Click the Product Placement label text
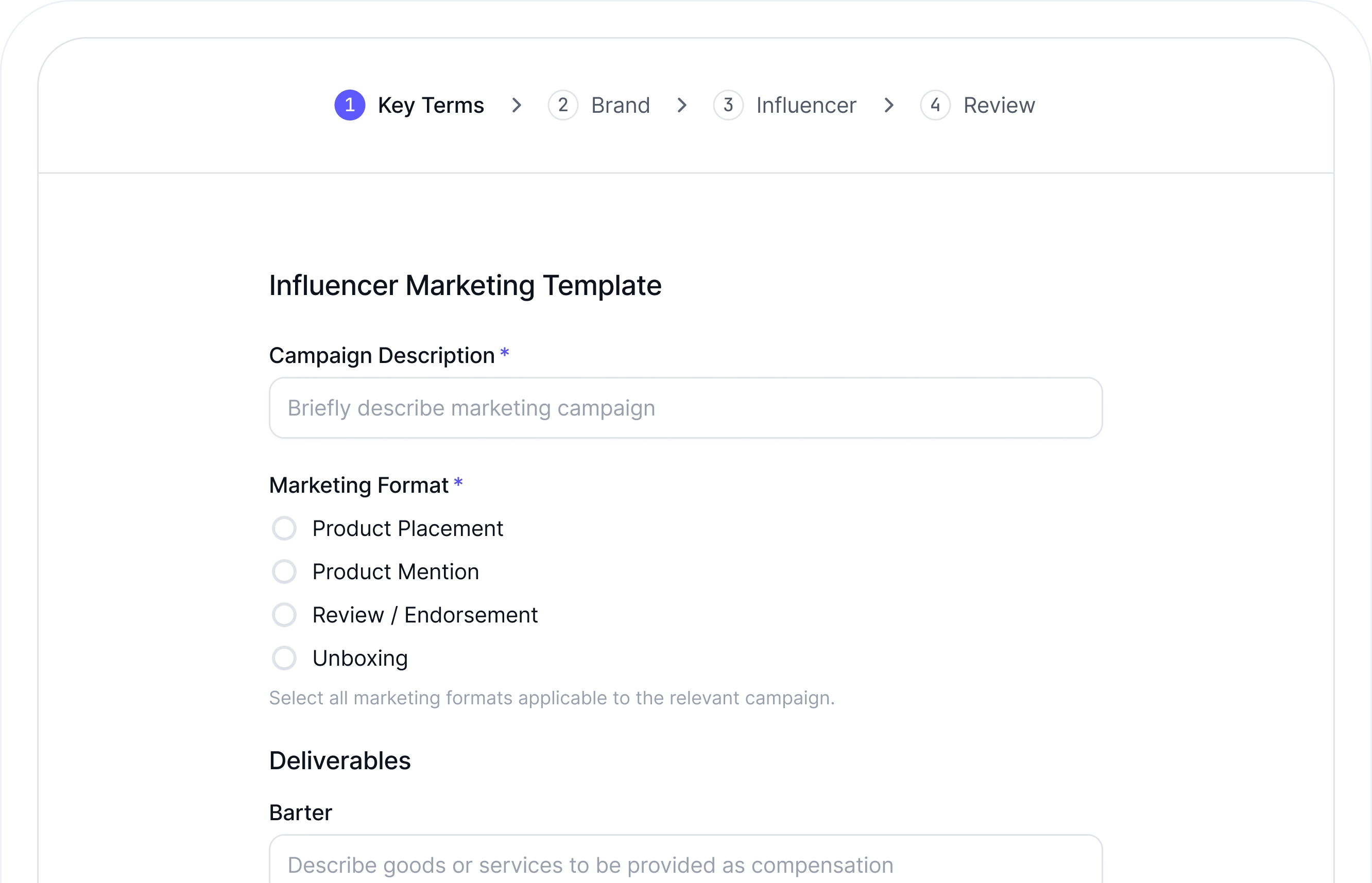Image resolution: width=1372 pixels, height=883 pixels. pos(407,528)
